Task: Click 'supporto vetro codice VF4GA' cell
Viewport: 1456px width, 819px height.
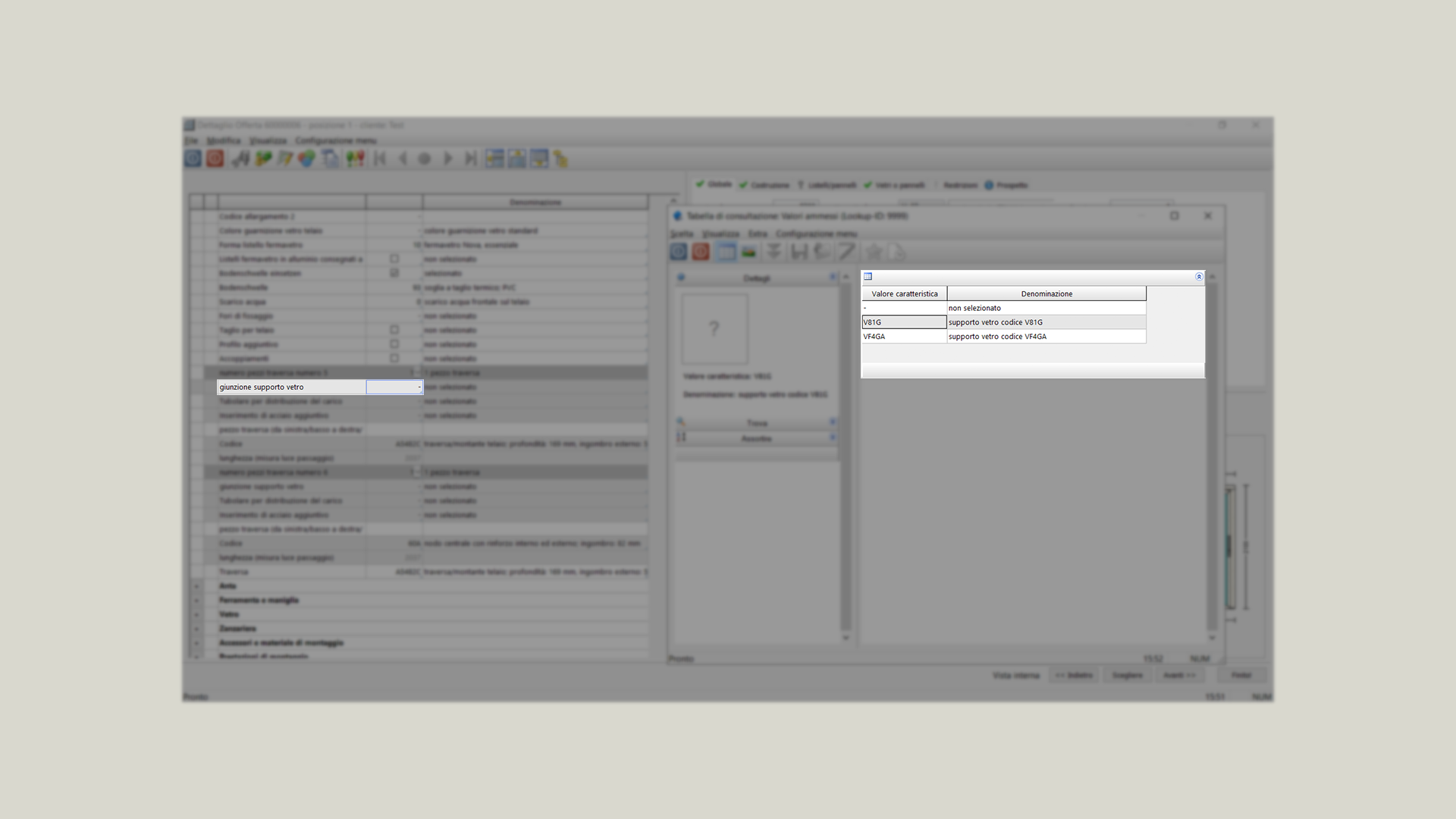Action: [x=1046, y=337]
